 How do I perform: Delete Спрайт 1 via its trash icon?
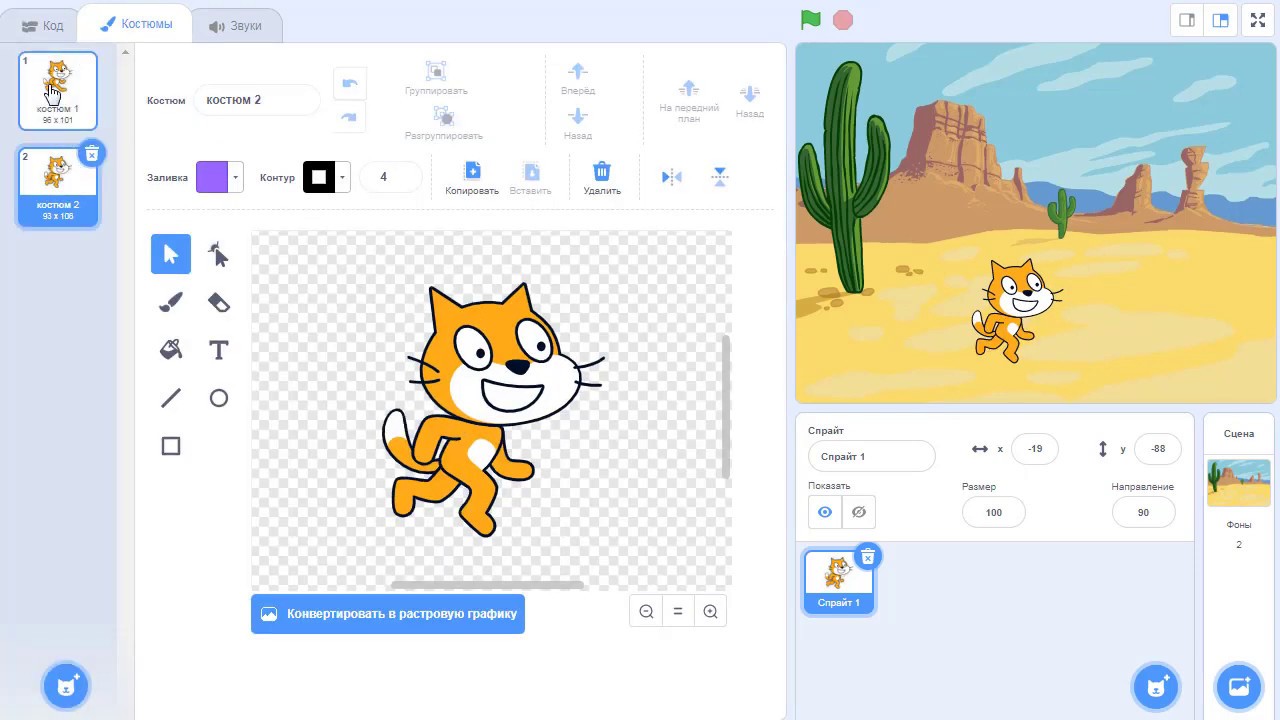point(868,557)
